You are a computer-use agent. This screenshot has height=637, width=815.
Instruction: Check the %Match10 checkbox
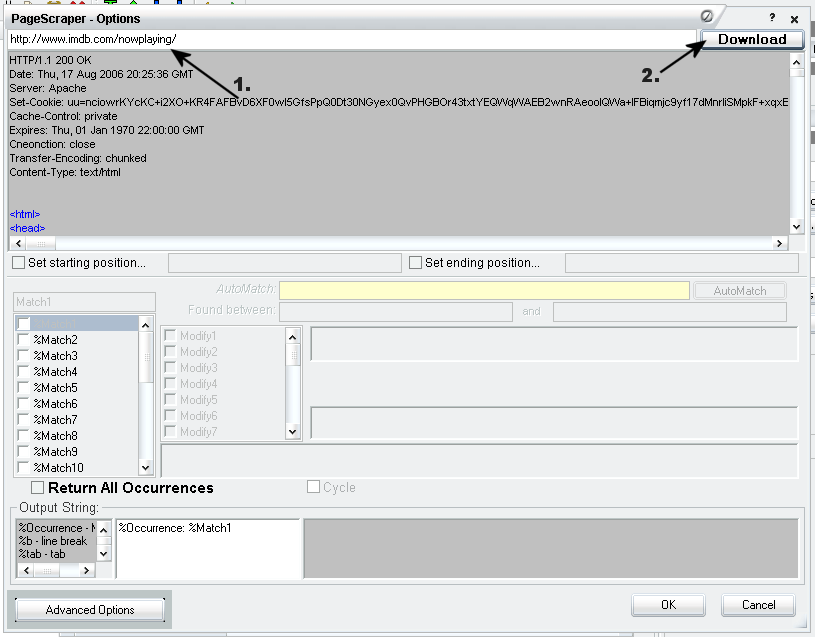[x=23, y=468]
